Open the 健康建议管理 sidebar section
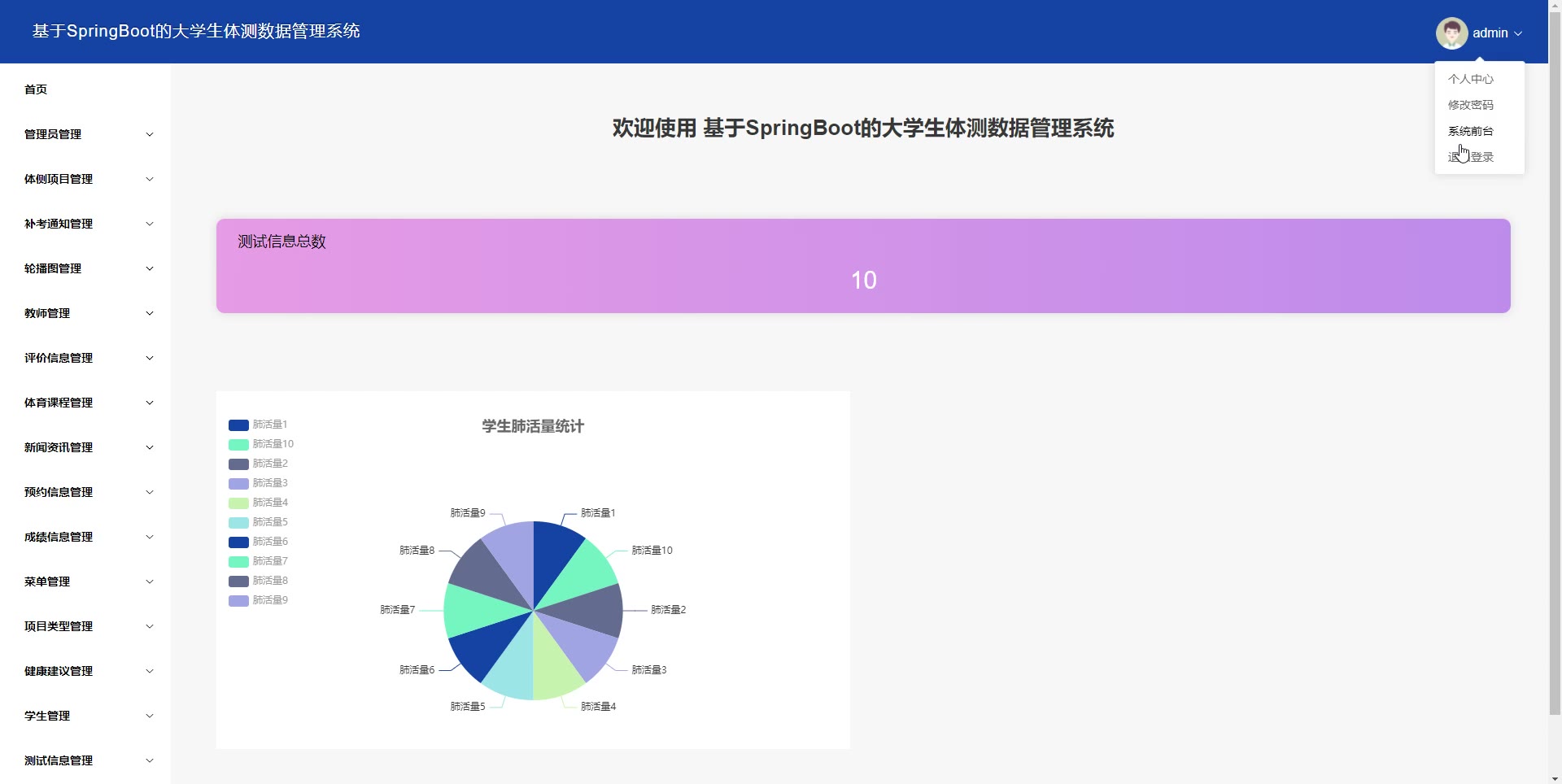 point(85,671)
